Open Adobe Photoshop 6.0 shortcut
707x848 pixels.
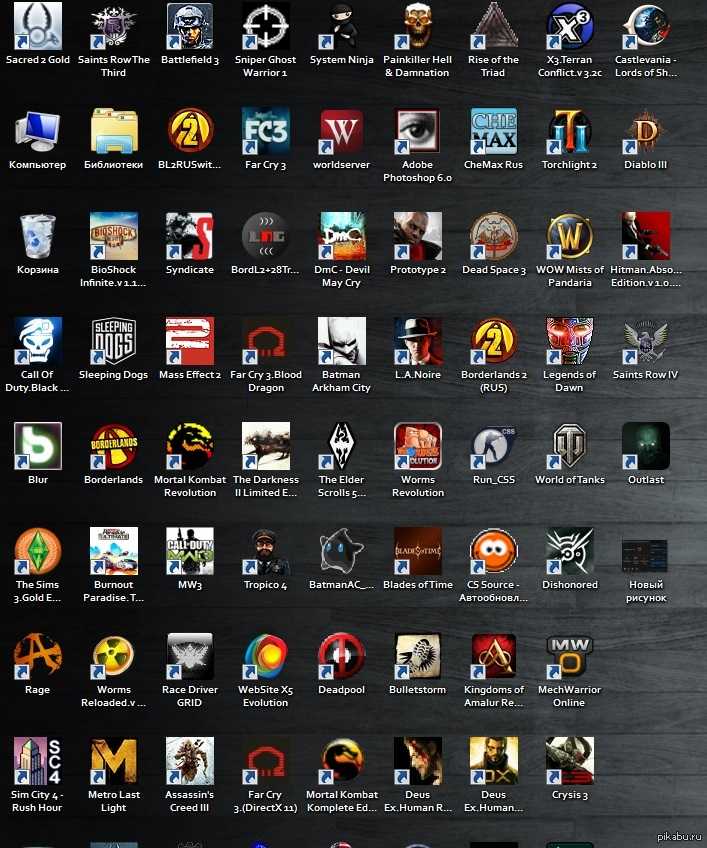click(x=418, y=131)
